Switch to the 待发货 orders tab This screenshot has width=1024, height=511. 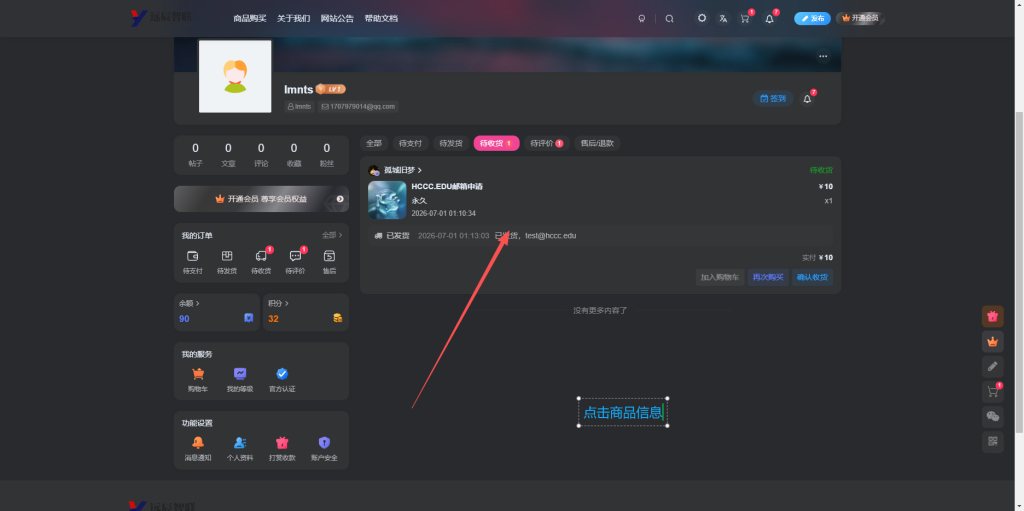click(x=451, y=143)
